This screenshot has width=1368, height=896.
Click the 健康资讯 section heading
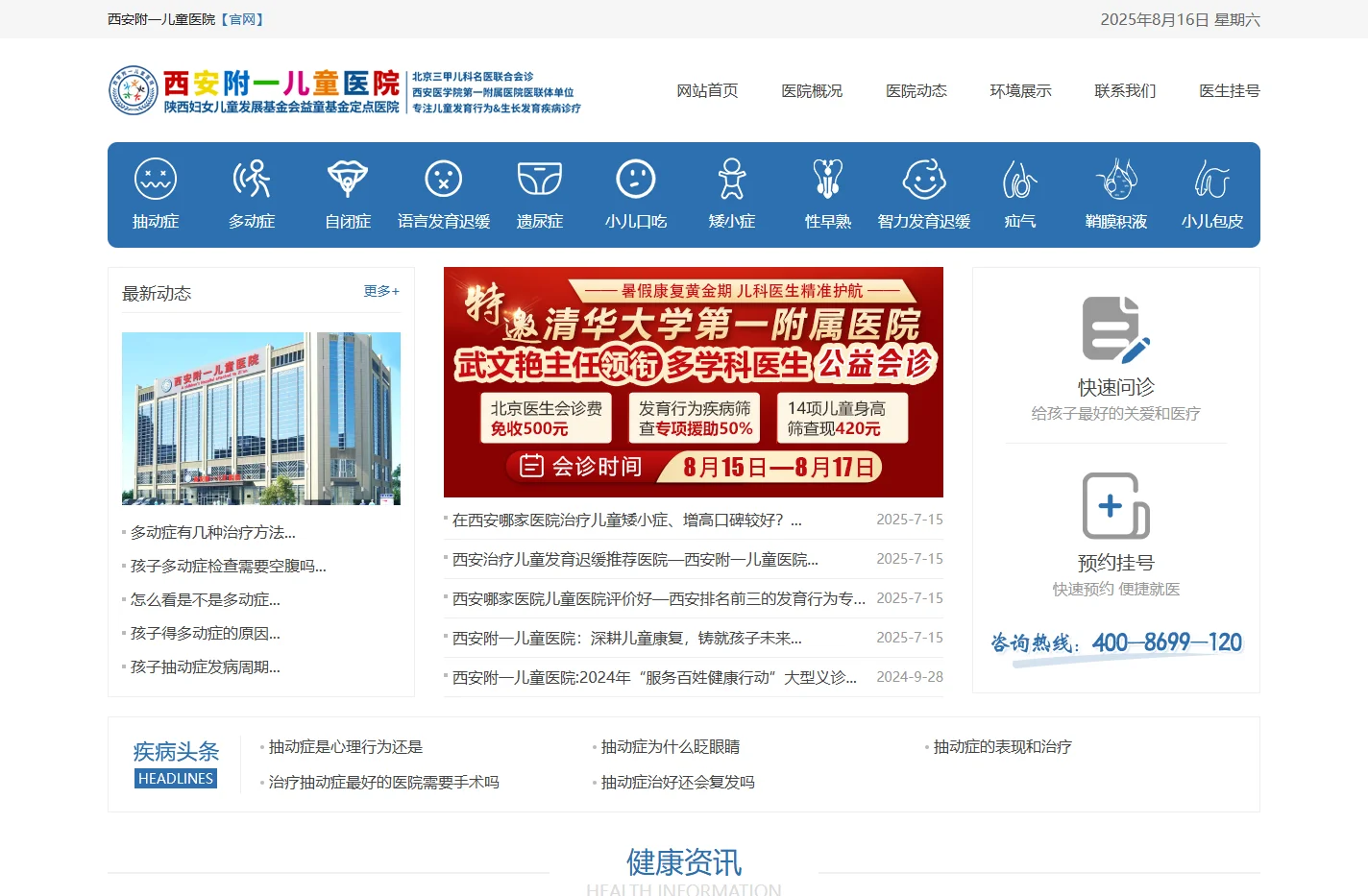click(684, 861)
